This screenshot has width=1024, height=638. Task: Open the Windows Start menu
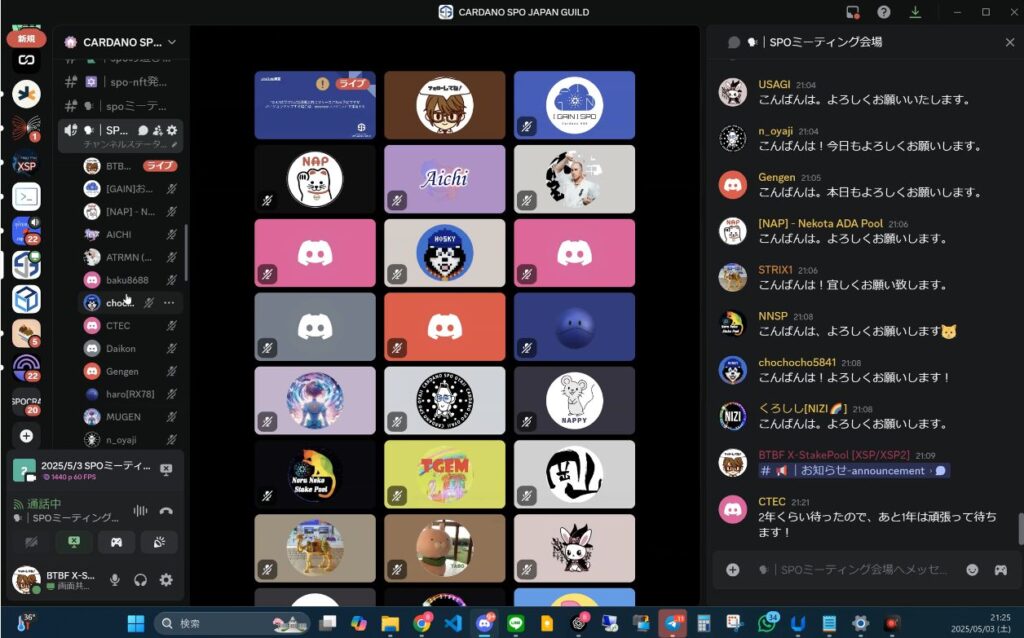[136, 624]
